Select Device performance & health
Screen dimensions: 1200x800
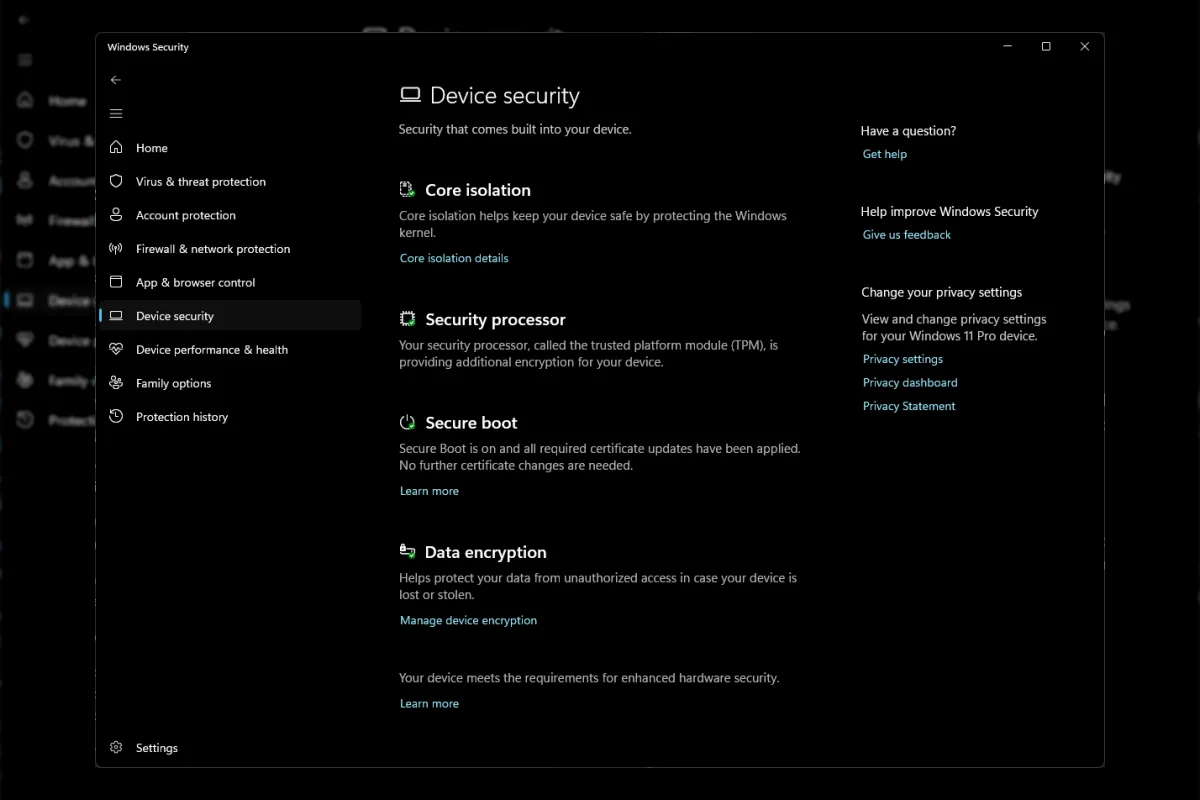coord(230,349)
